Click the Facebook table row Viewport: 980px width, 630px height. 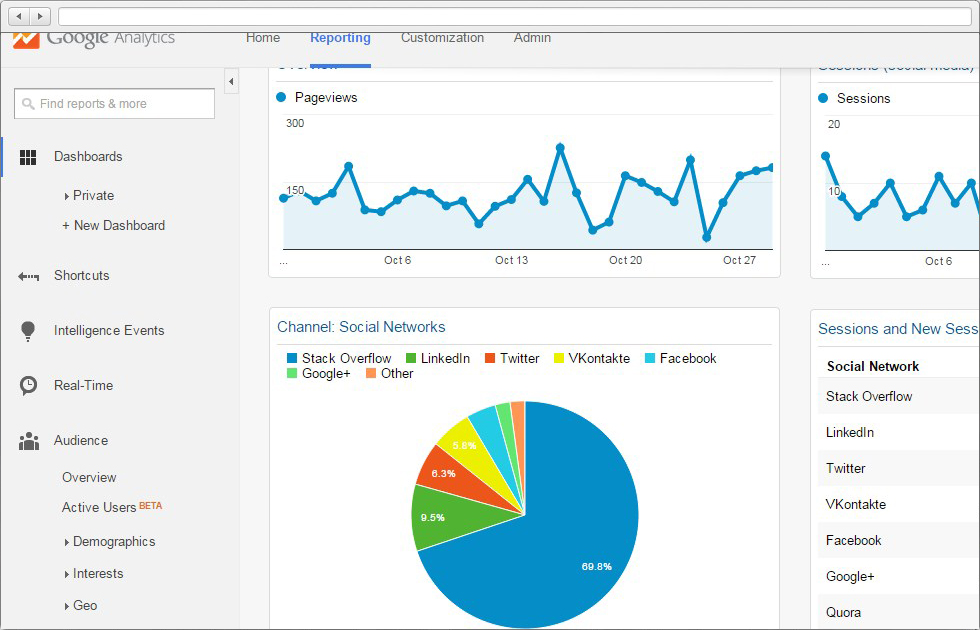(x=898, y=541)
